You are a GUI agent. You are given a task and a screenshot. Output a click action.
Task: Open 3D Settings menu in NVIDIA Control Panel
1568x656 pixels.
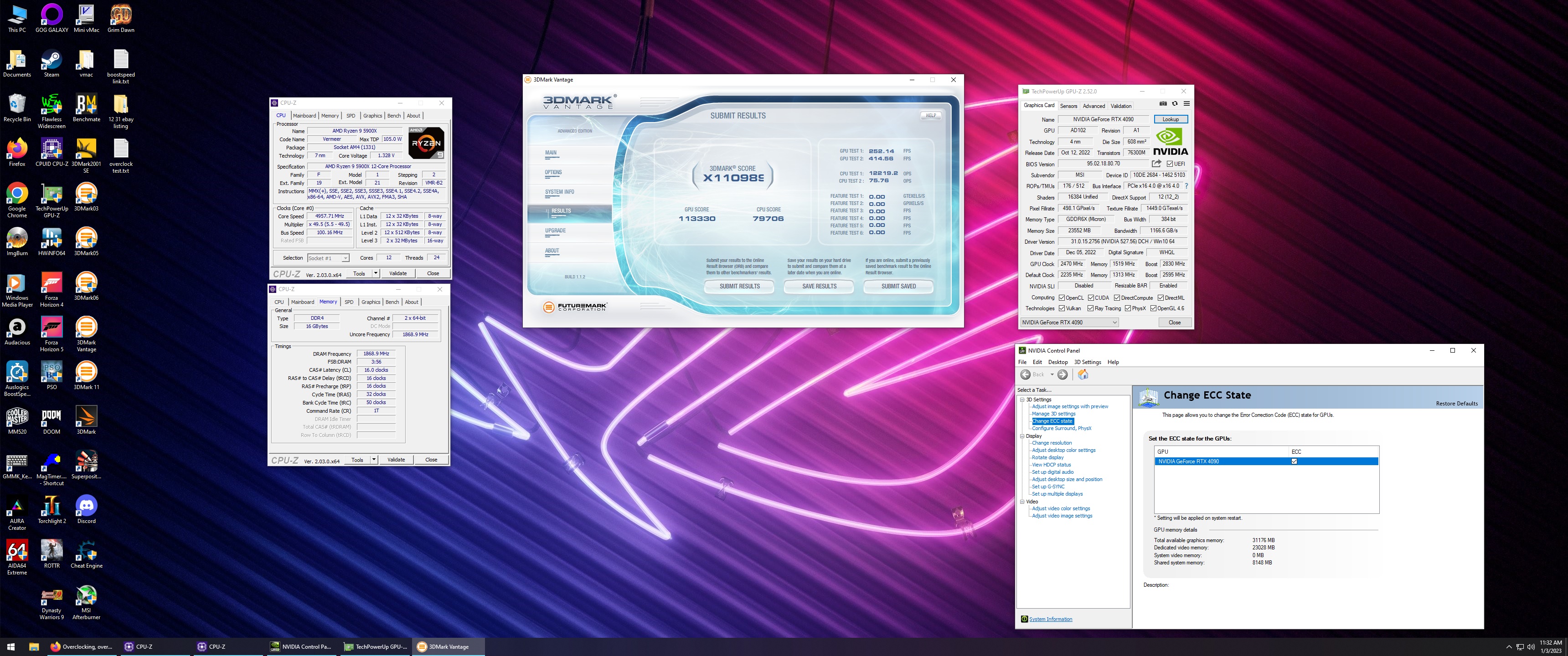coord(1087,362)
